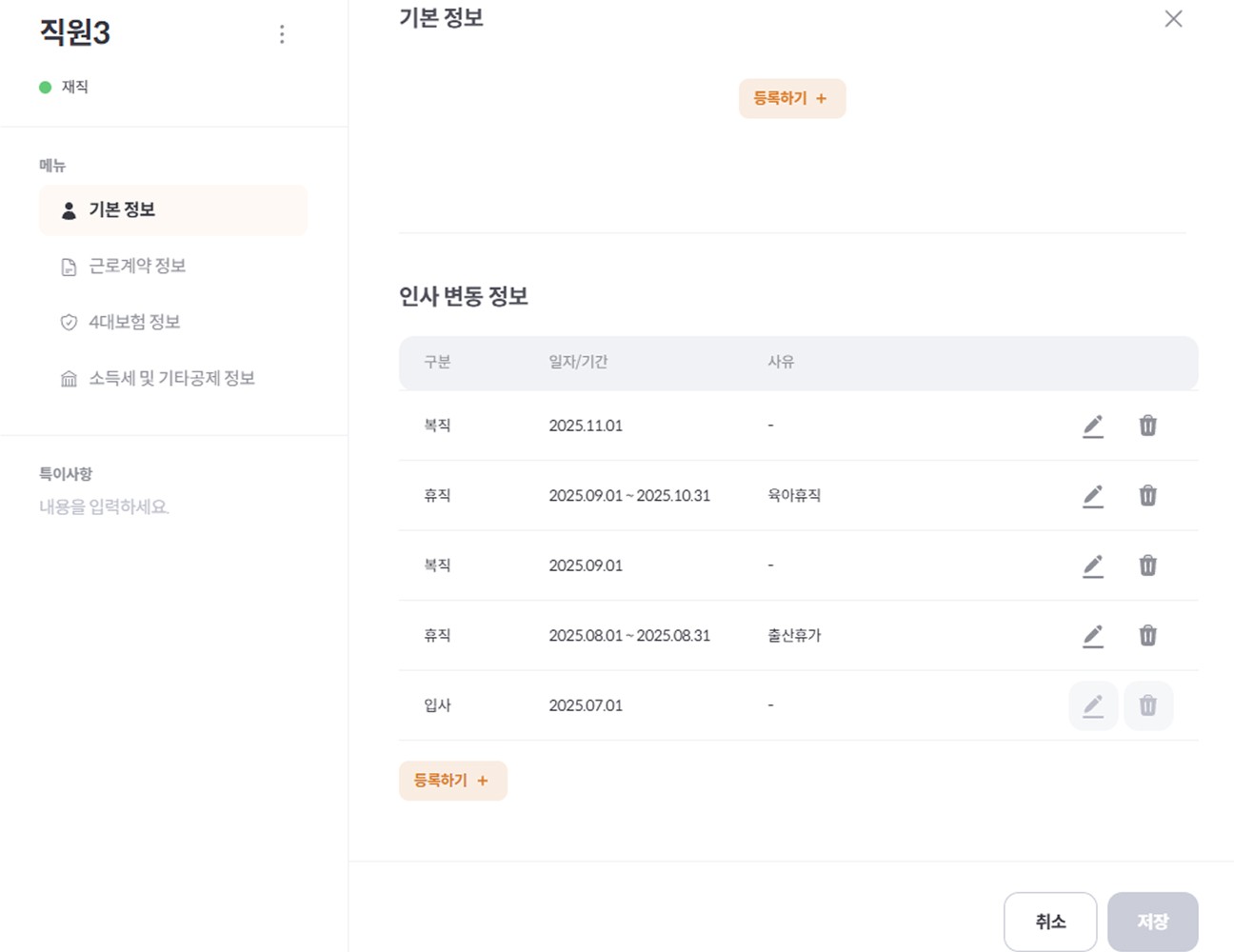1234x952 pixels.
Task: Edit the 복직 record dated 2025.11.01
Action: 1093,426
